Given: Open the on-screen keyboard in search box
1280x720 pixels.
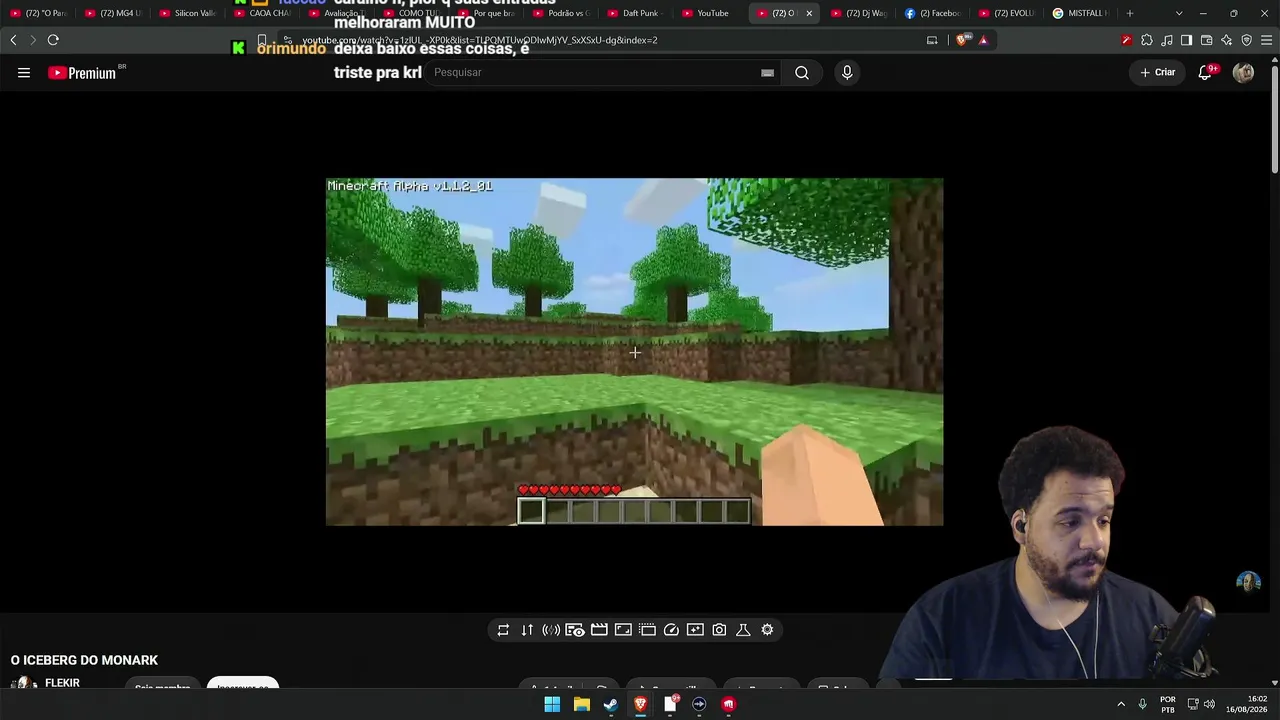Looking at the screenshot, I should 767,73.
